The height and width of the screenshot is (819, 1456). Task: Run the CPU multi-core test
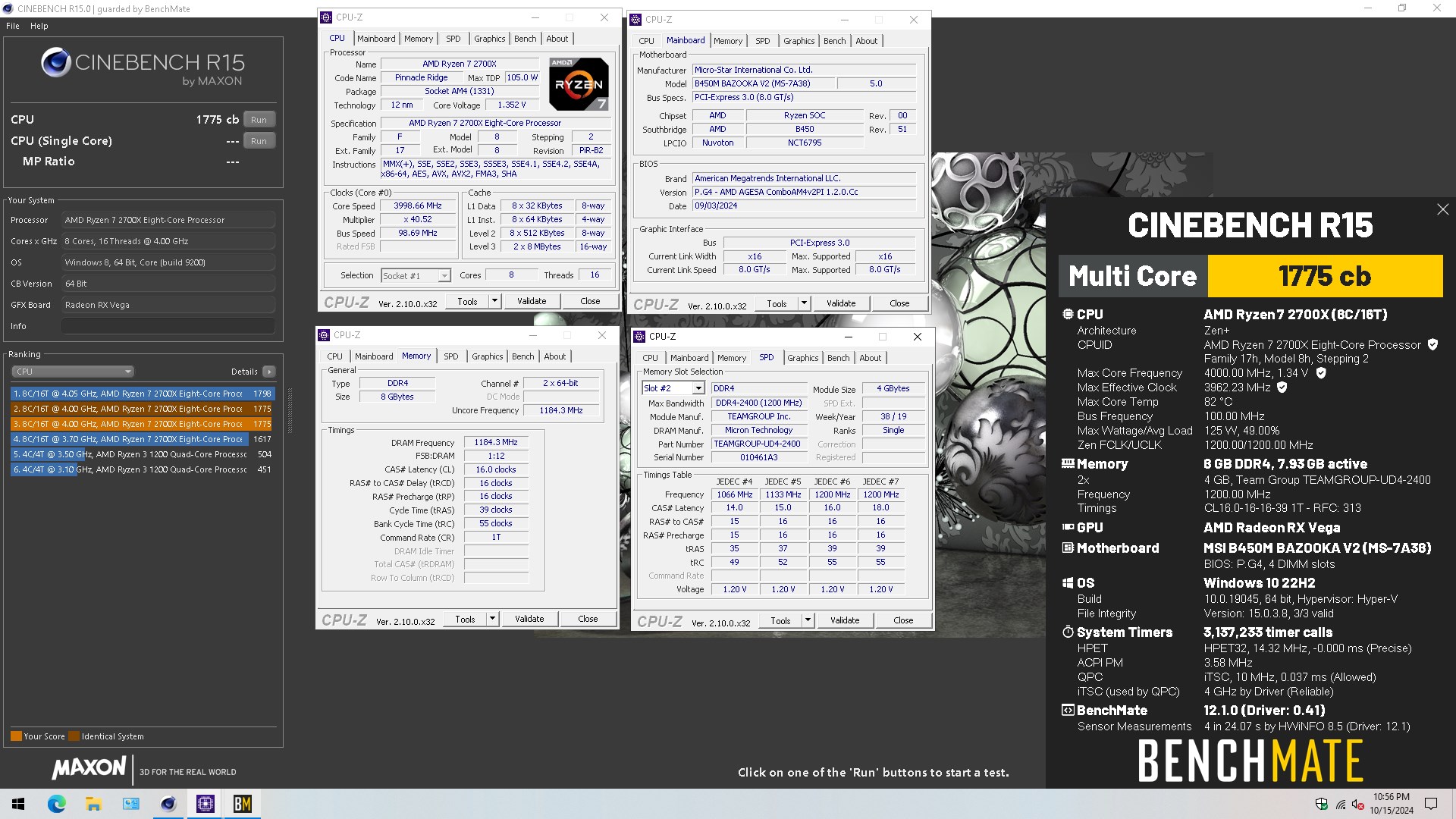259,120
